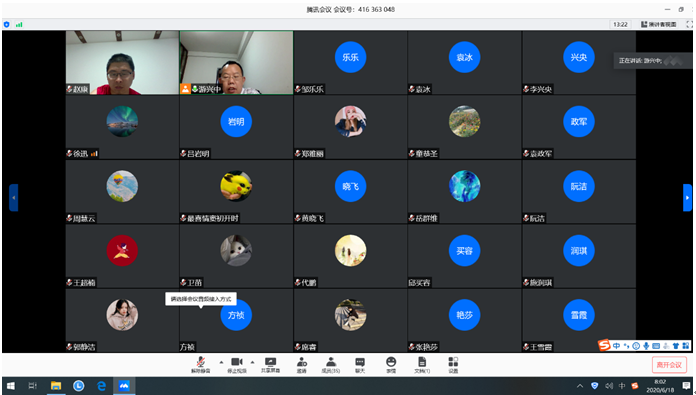The image size is (696, 395).
Task: Expand the video options arrow beside camera
Action: pos(253,362)
